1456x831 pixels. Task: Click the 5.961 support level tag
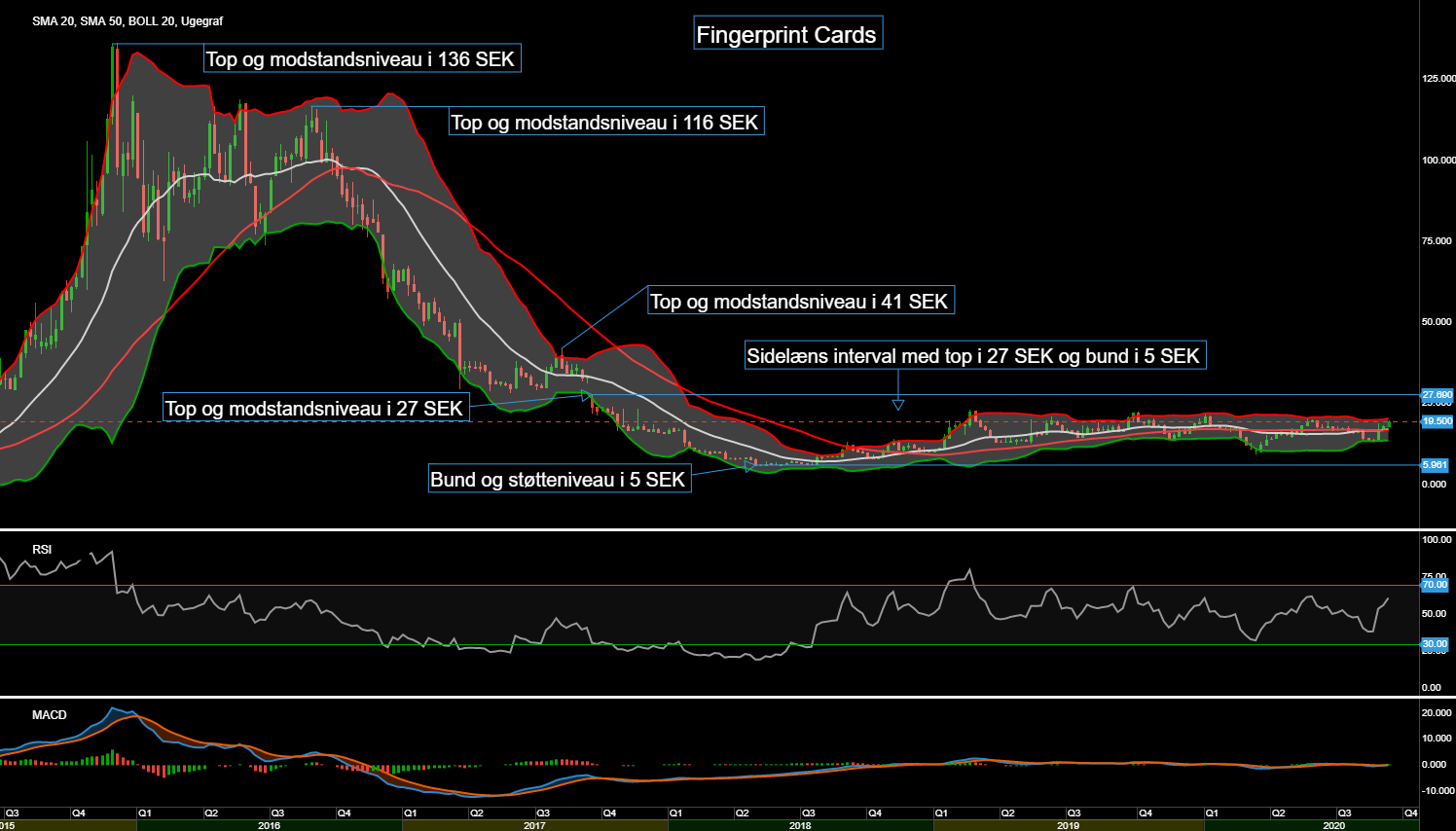pos(1435,465)
